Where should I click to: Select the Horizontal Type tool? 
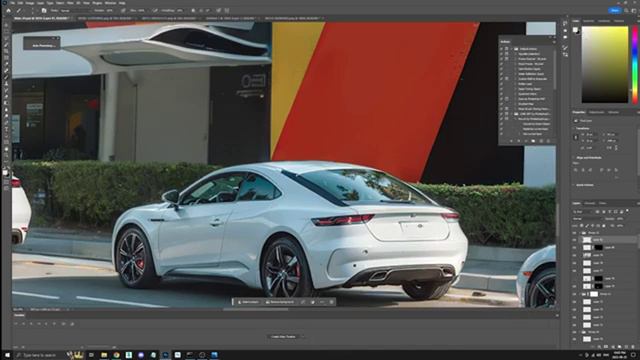6,129
